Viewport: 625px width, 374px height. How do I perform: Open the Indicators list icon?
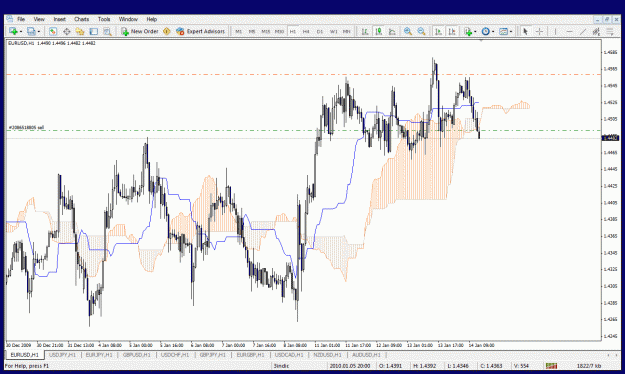point(468,31)
